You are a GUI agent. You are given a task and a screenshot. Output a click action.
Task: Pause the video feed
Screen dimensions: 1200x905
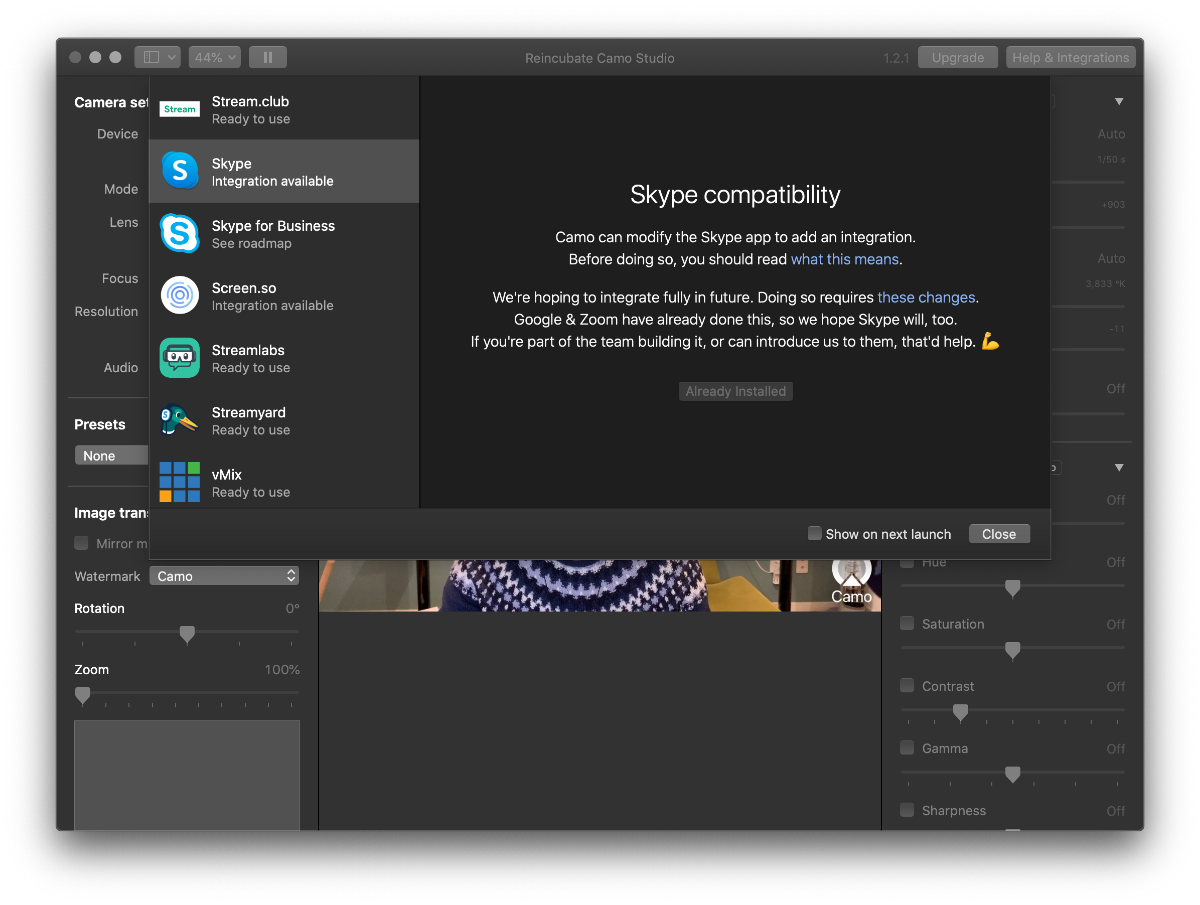[x=268, y=57]
